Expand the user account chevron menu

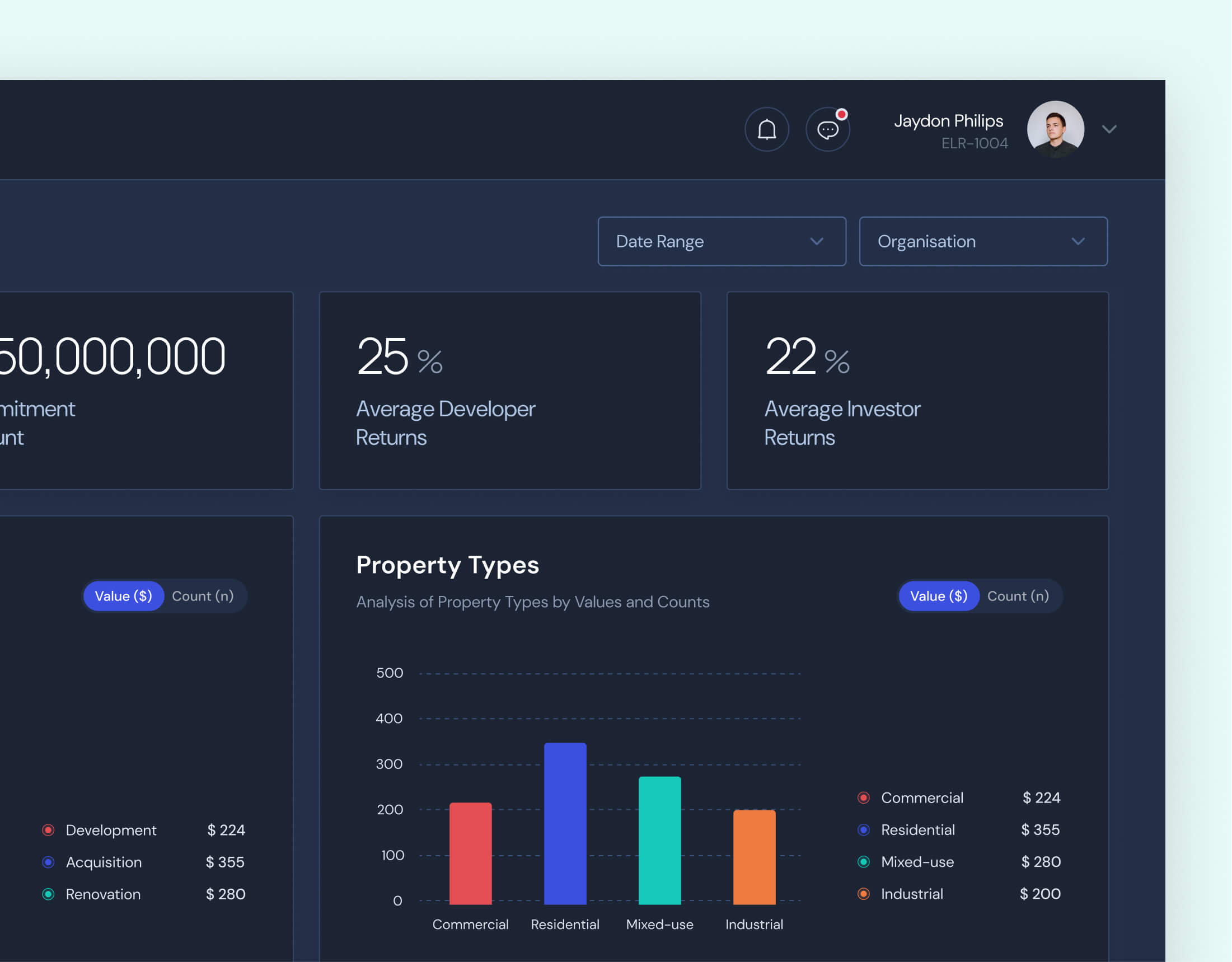(x=1109, y=130)
